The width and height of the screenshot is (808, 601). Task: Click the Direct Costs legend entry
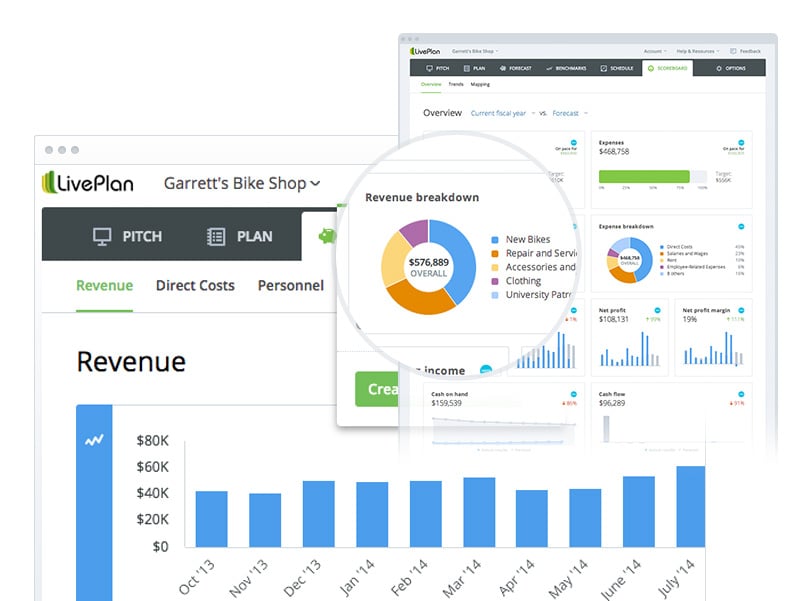coord(679,247)
